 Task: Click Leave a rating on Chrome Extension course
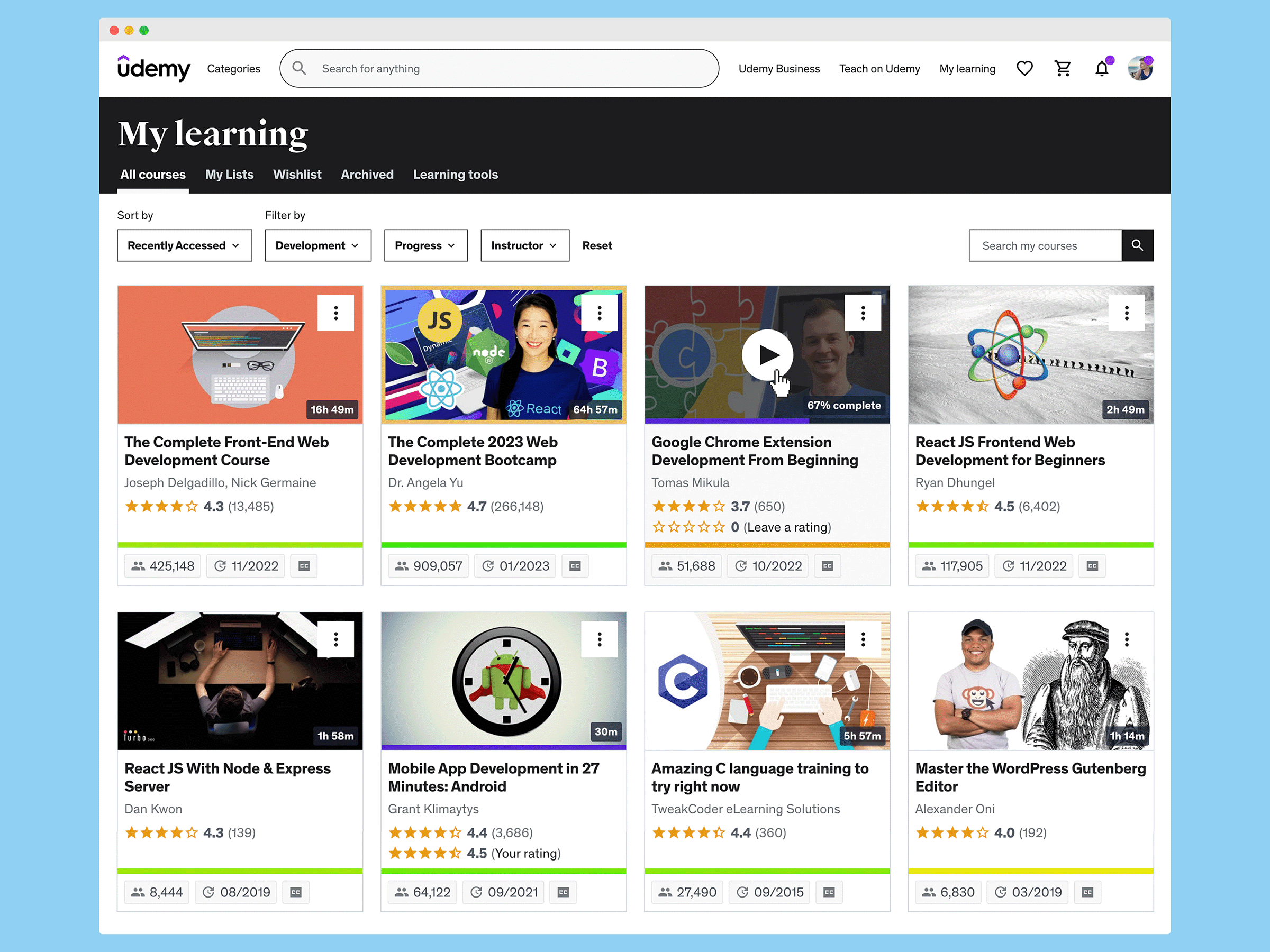tap(786, 527)
